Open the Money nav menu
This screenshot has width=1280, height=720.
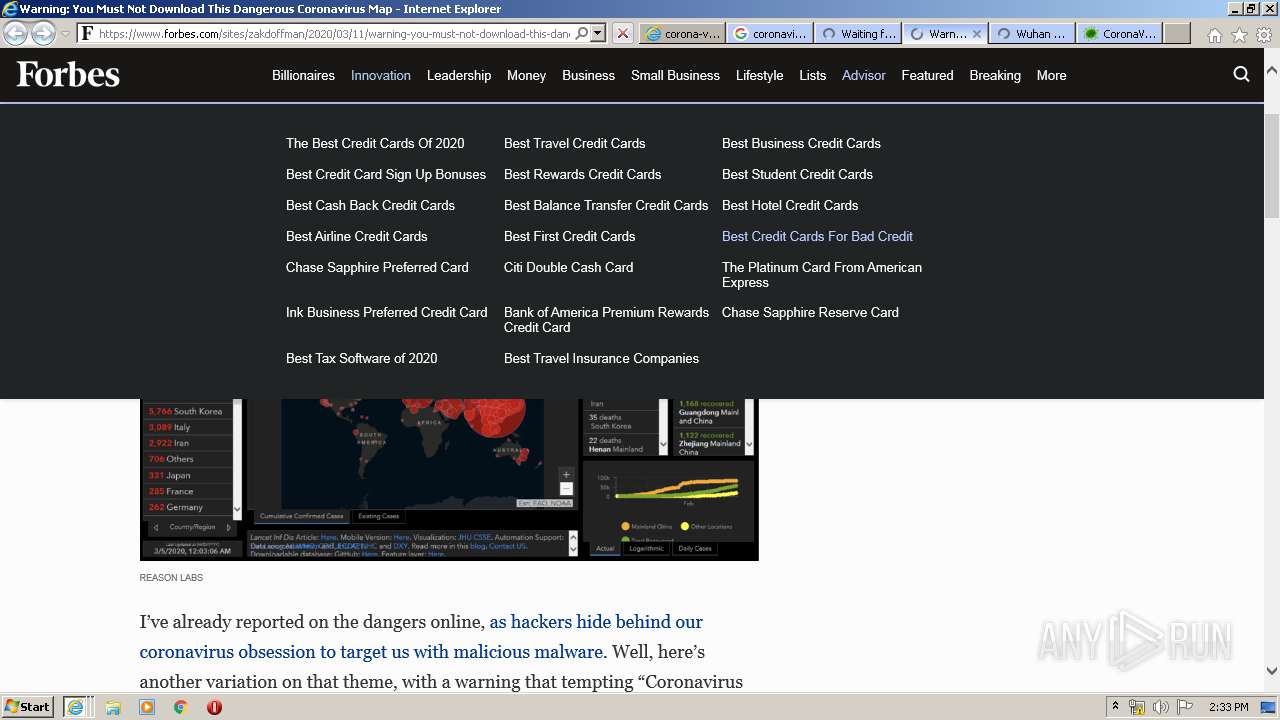[526, 75]
